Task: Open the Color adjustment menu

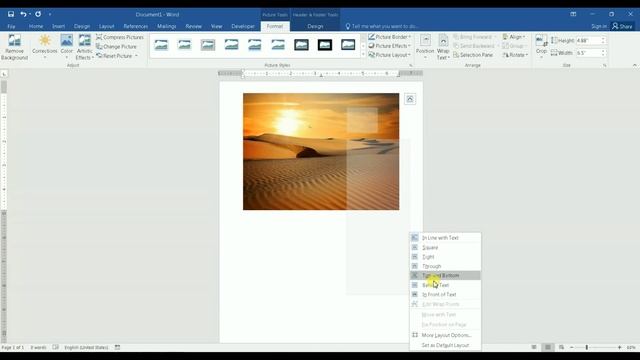Action: (x=67, y=47)
